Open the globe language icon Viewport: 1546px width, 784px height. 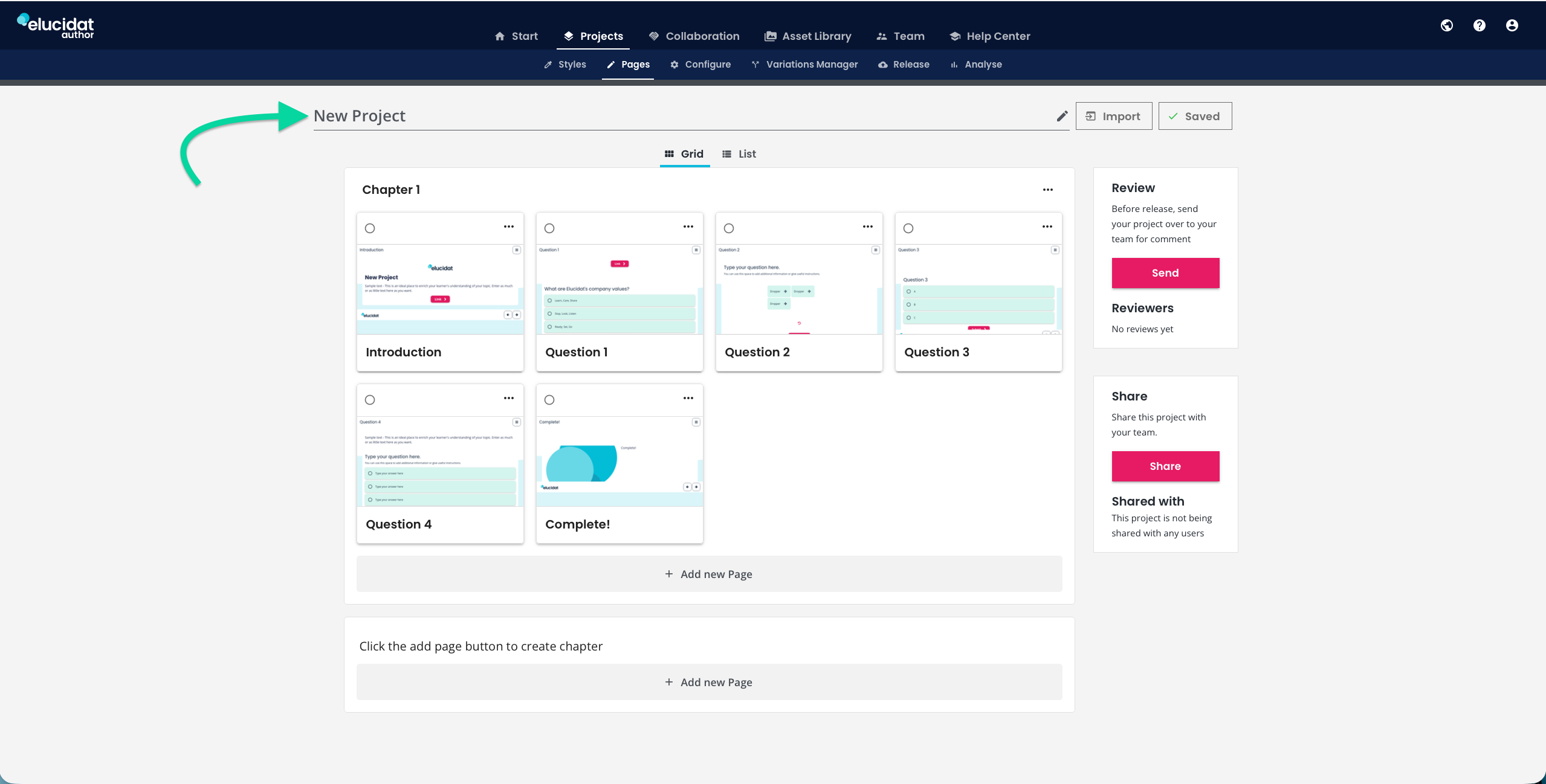point(1447,25)
